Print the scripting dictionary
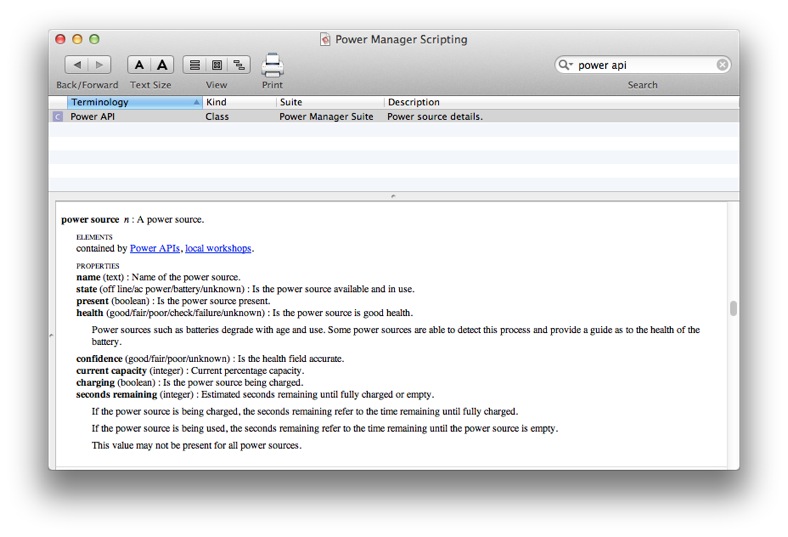The image size is (788, 537). pos(272,65)
